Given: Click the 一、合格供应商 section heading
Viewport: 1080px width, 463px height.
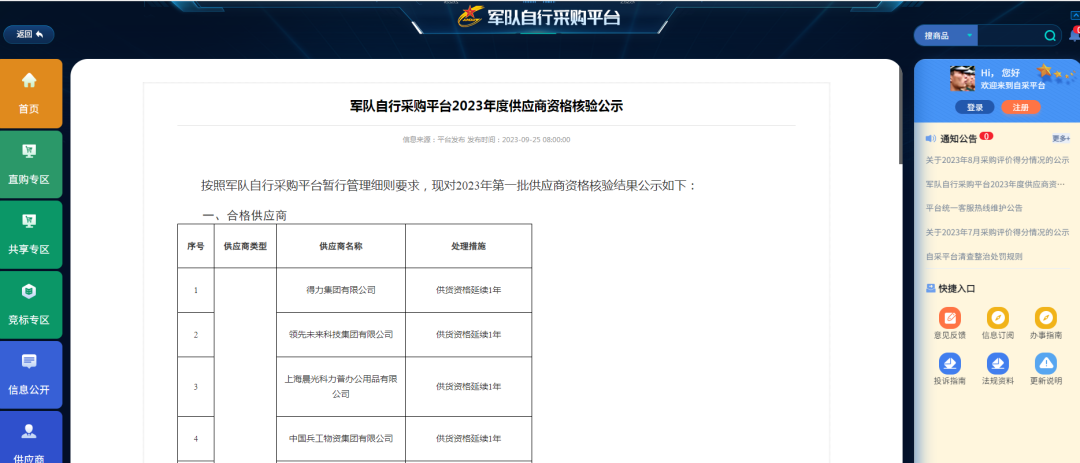Looking at the screenshot, I should (245, 216).
